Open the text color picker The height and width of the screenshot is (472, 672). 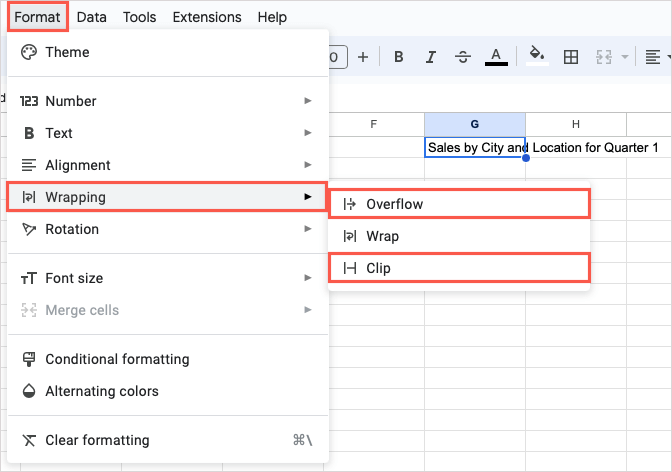pyautogui.click(x=495, y=57)
